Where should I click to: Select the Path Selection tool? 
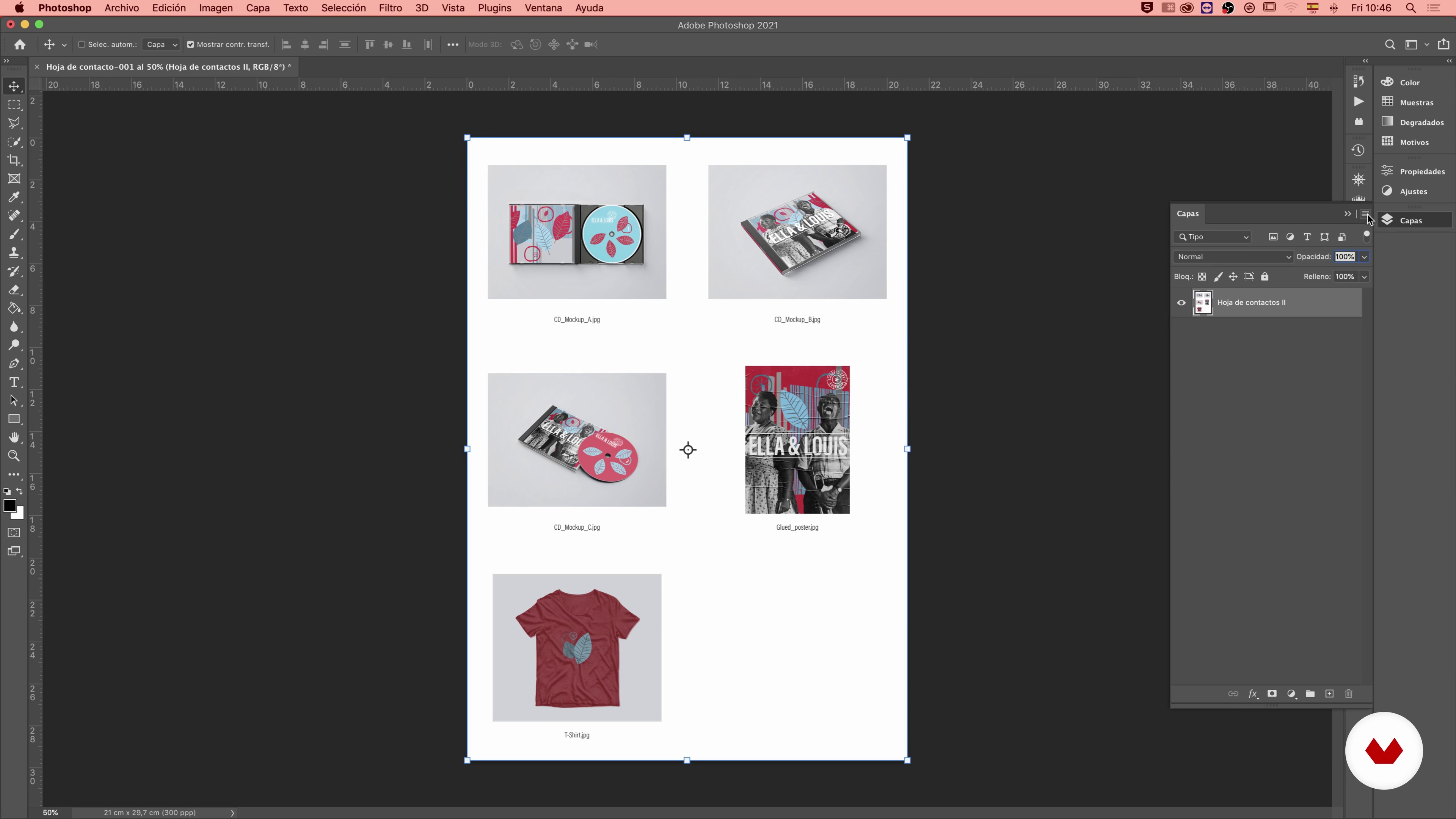click(x=14, y=401)
